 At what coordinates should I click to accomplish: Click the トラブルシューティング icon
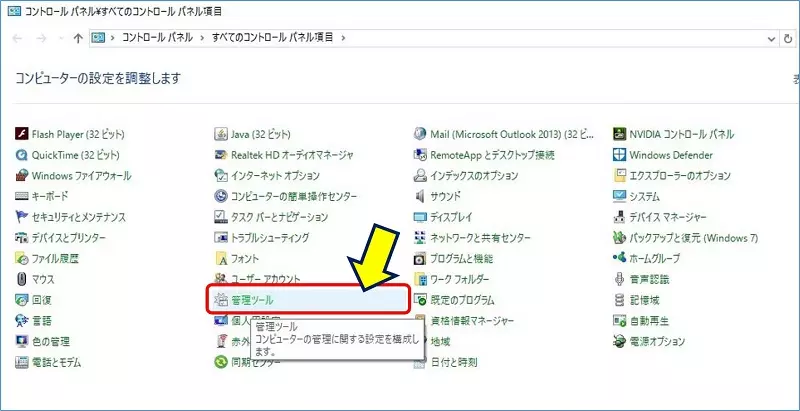(x=220, y=238)
